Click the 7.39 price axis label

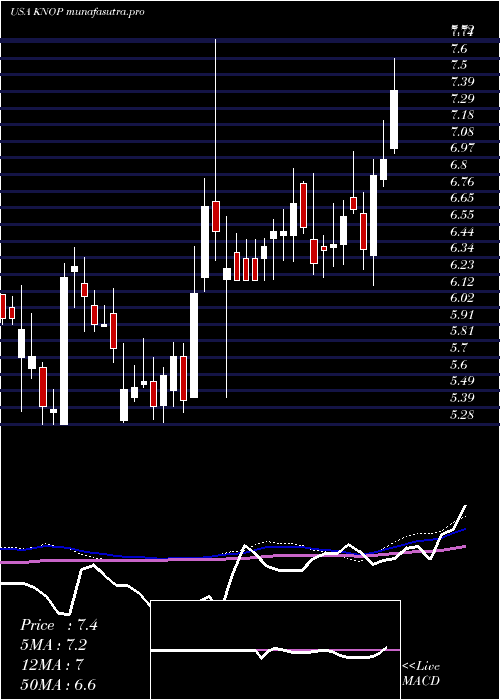coord(462,81)
